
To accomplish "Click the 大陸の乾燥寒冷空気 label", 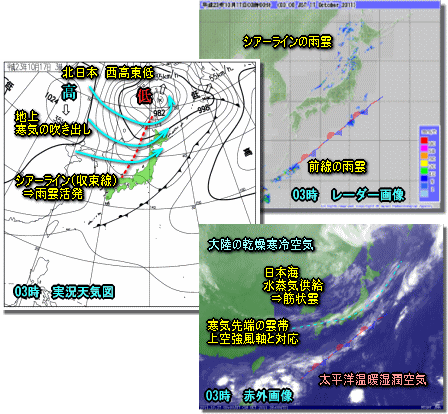I will pyautogui.click(x=261, y=245).
